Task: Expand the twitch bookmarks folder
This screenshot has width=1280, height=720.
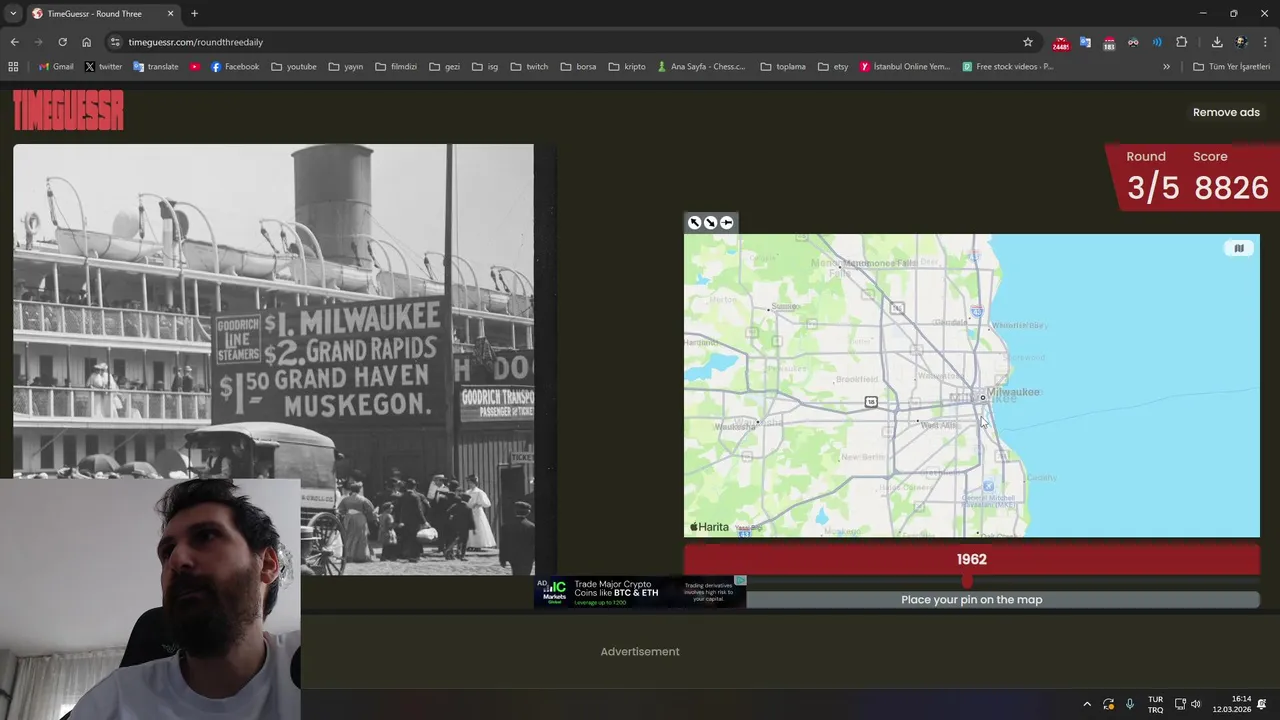Action: [x=529, y=67]
